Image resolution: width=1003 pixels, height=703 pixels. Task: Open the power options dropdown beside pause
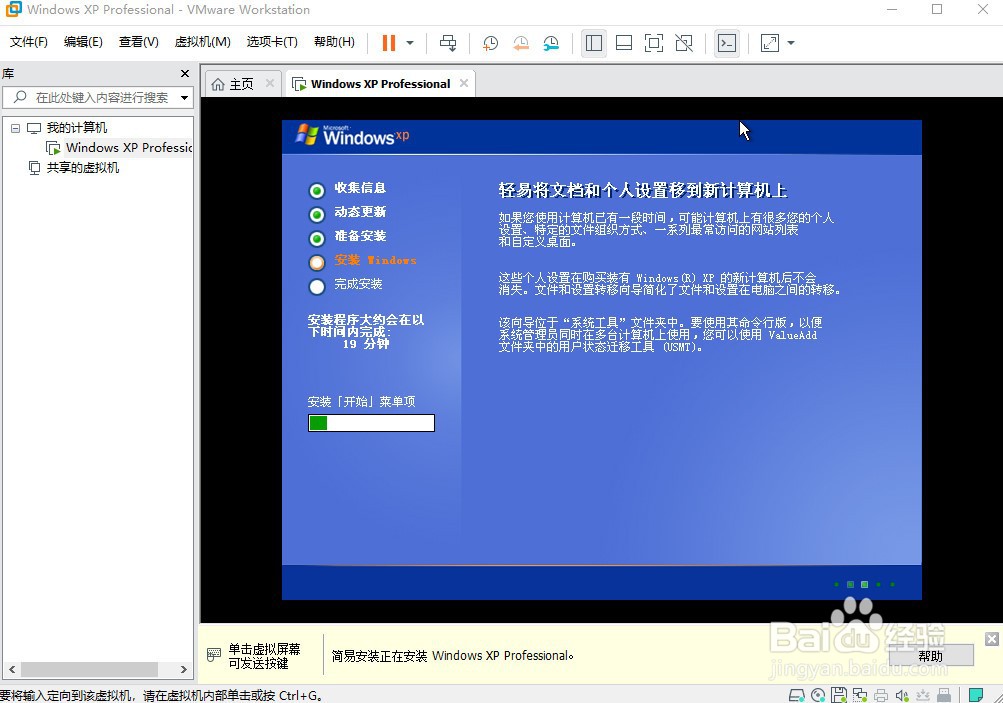pos(410,43)
